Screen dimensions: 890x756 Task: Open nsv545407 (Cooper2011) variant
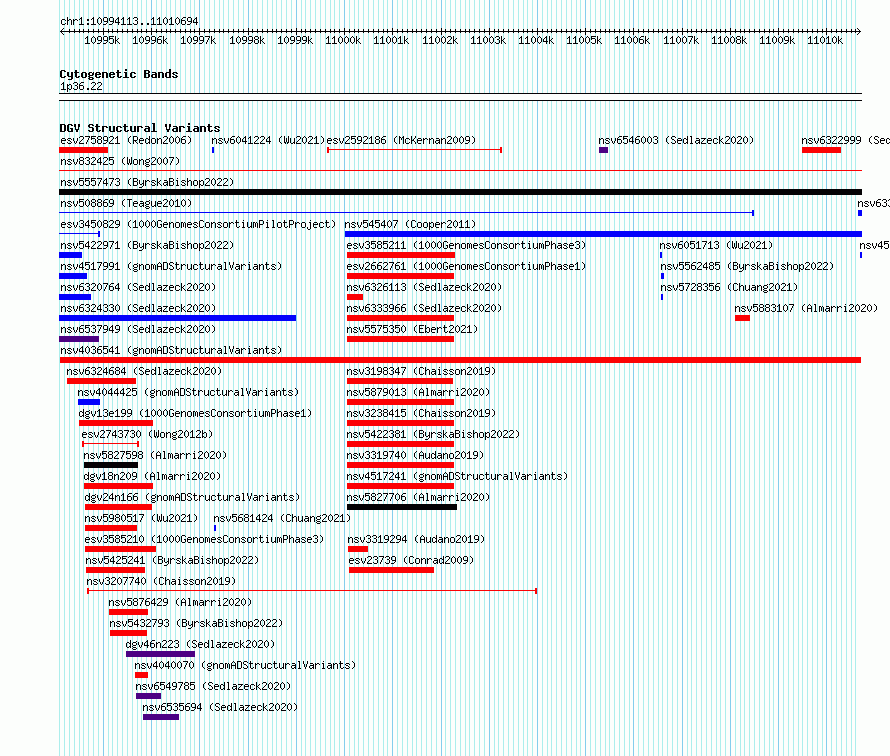tap(410, 224)
